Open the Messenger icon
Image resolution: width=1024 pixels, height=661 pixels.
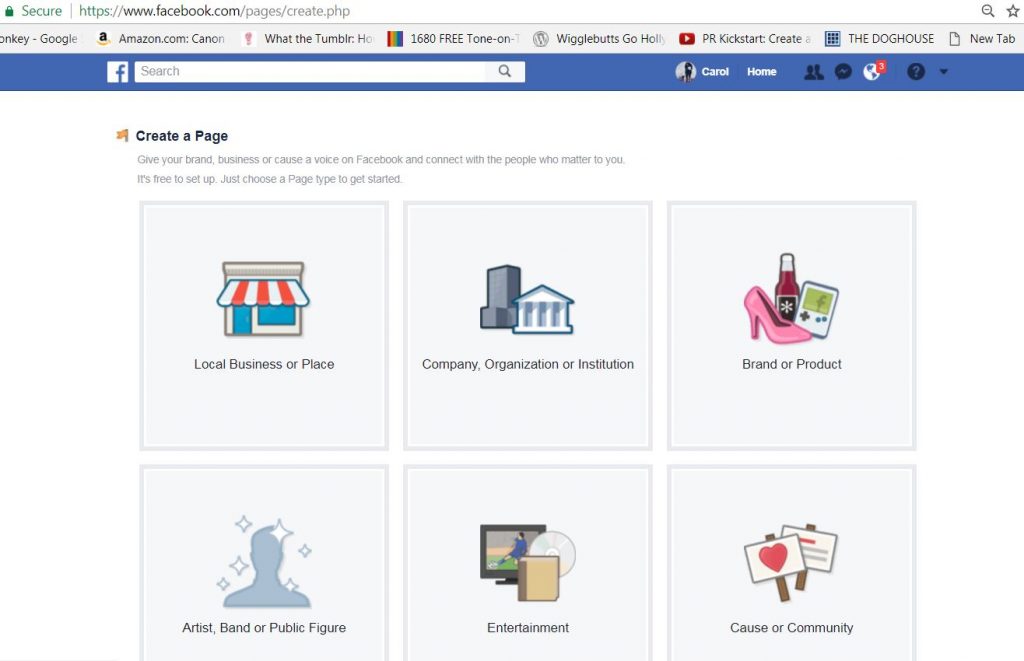(843, 72)
